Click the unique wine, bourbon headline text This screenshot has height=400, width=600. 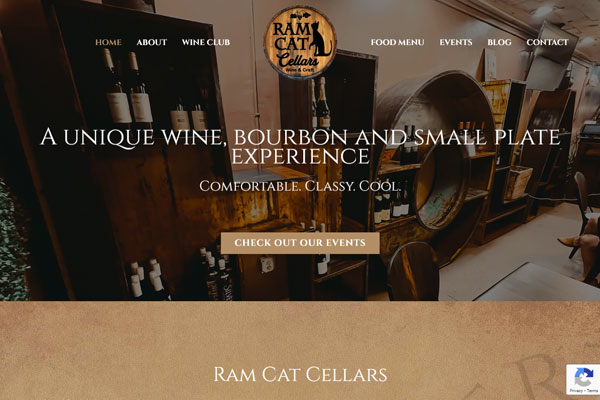click(x=300, y=147)
